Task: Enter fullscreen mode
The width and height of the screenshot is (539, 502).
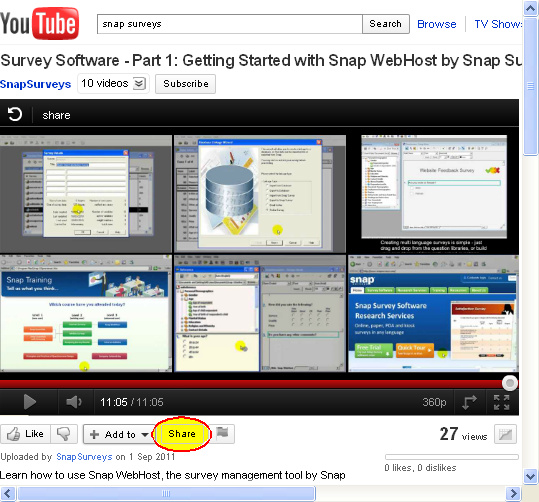Action: coord(501,402)
